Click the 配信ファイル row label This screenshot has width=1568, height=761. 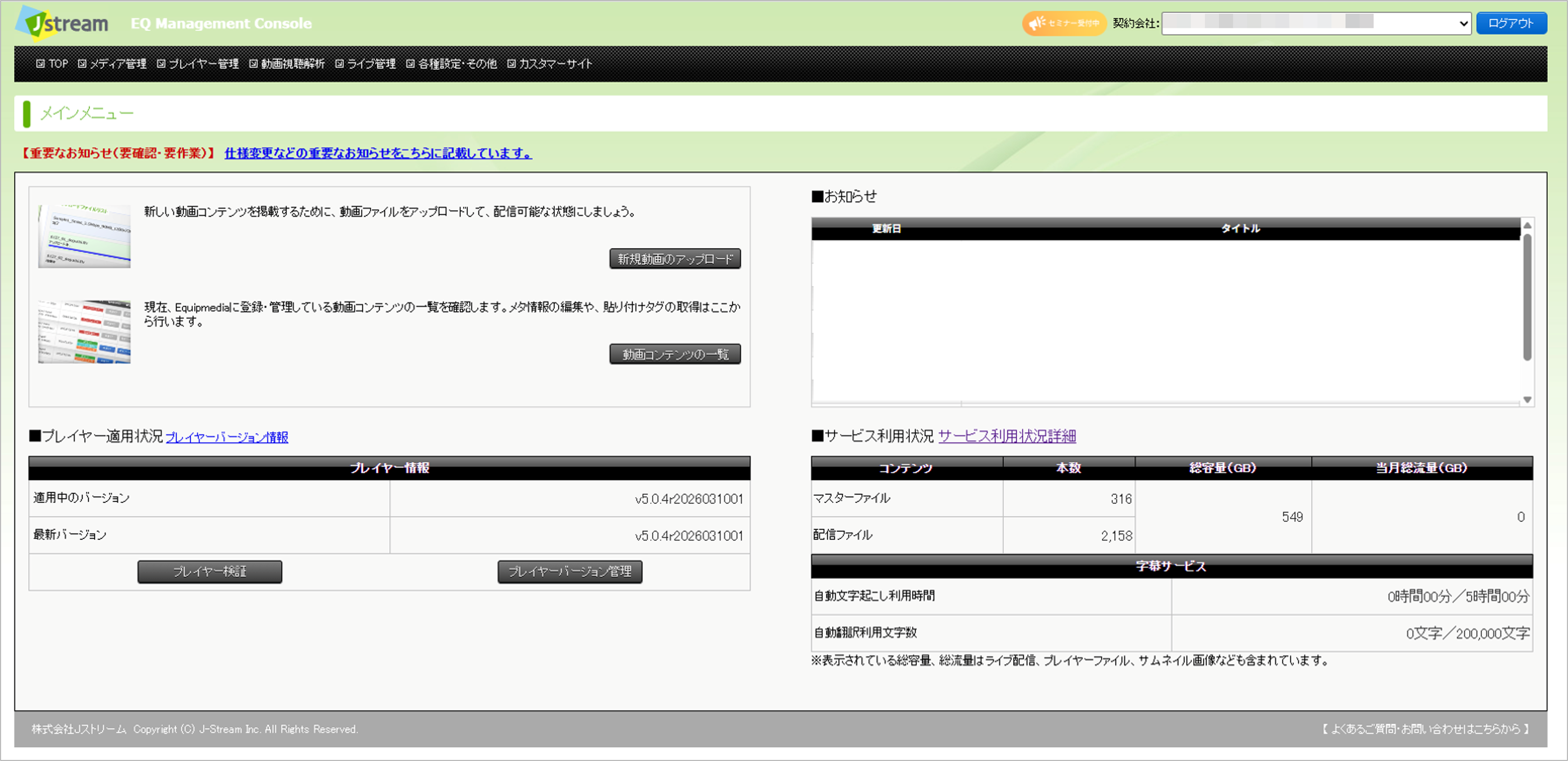click(843, 535)
